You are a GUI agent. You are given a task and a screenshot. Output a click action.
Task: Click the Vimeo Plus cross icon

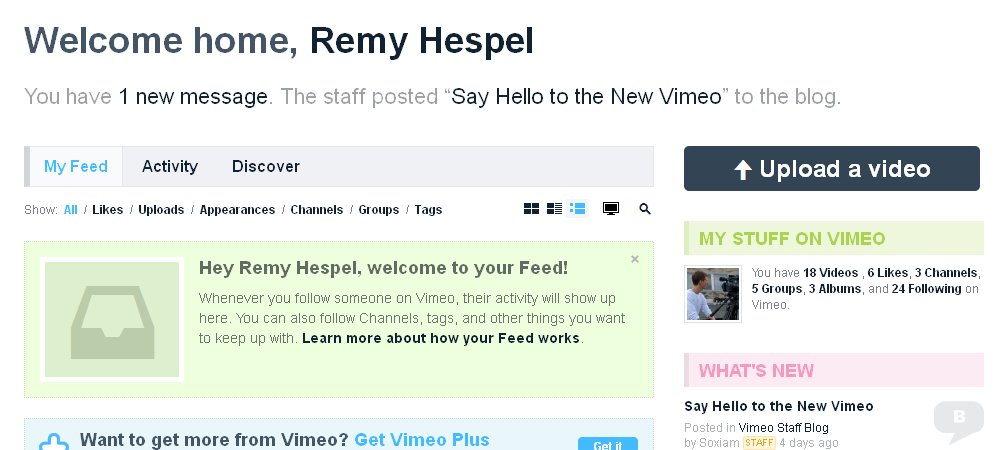[x=52, y=442]
